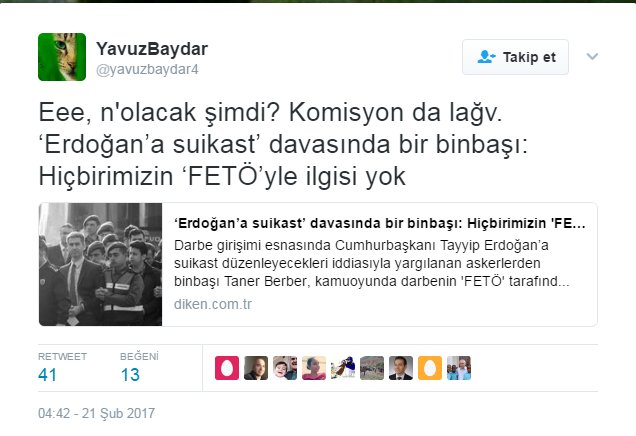Open the person with flag avatar

pos(343,368)
